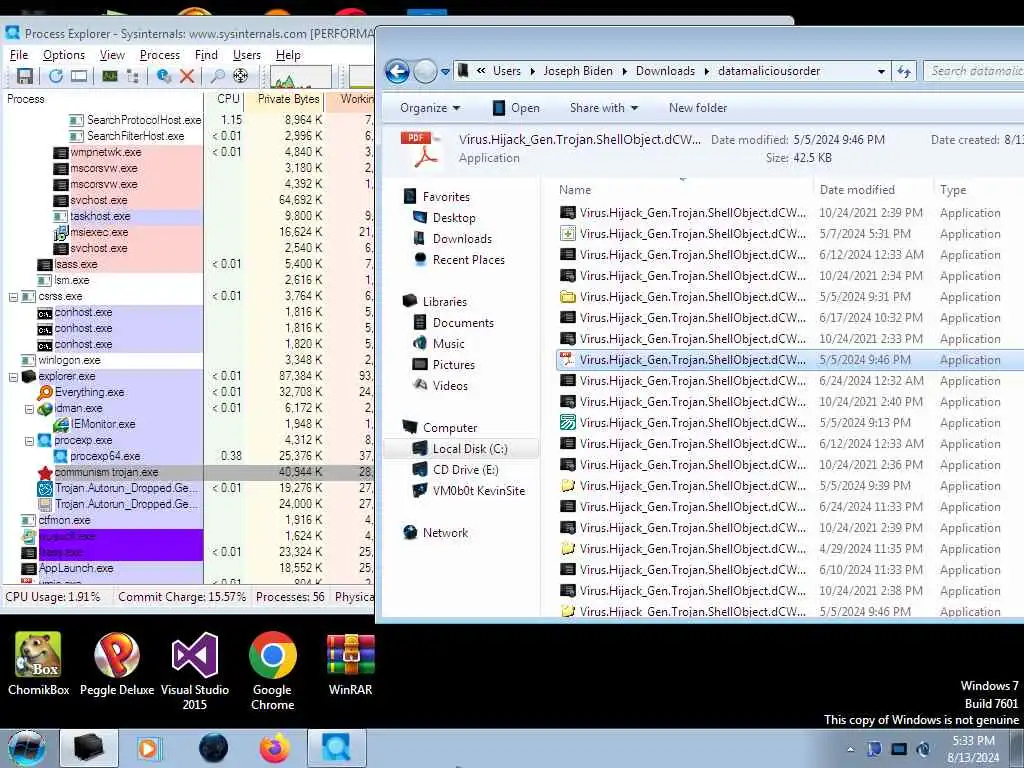This screenshot has height=768, width=1024.
Task: Open the Users menu in Process Explorer
Action: pyautogui.click(x=246, y=55)
